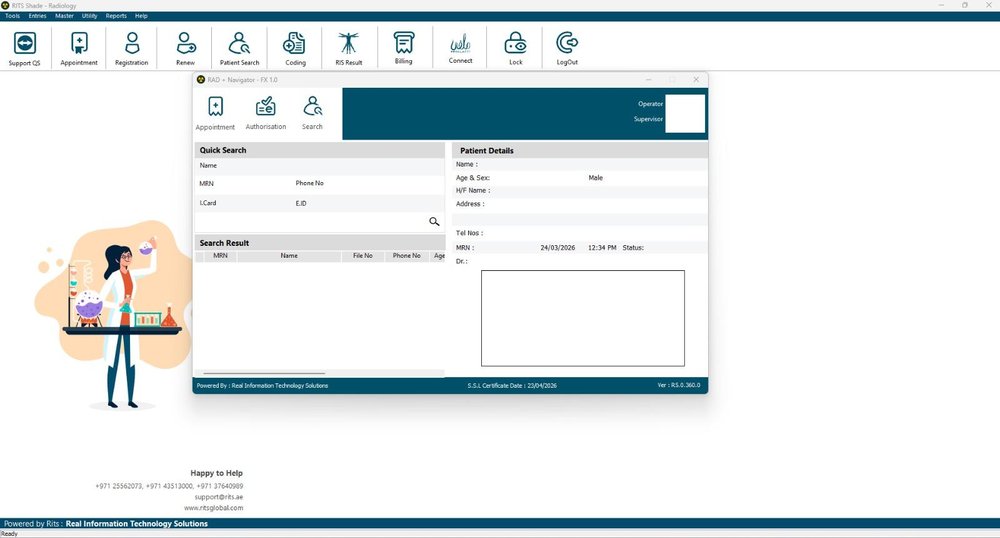This screenshot has height=538, width=1000.
Task: Open the Coding module
Action: tap(295, 48)
